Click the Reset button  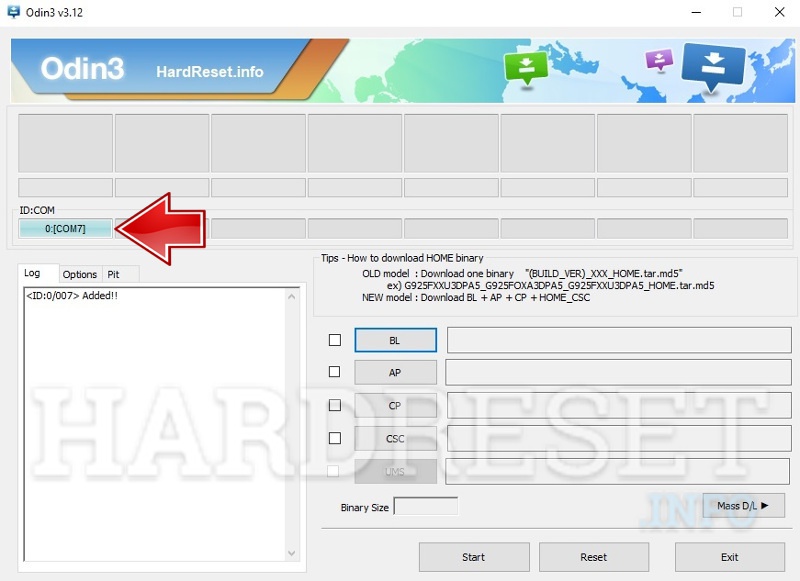594,557
